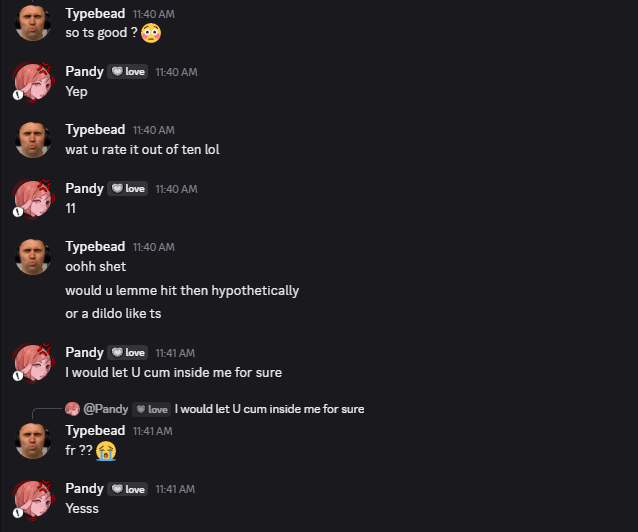Click the love tag badge above "11"
Image resolution: width=638 pixels, height=532 pixels.
tap(128, 189)
